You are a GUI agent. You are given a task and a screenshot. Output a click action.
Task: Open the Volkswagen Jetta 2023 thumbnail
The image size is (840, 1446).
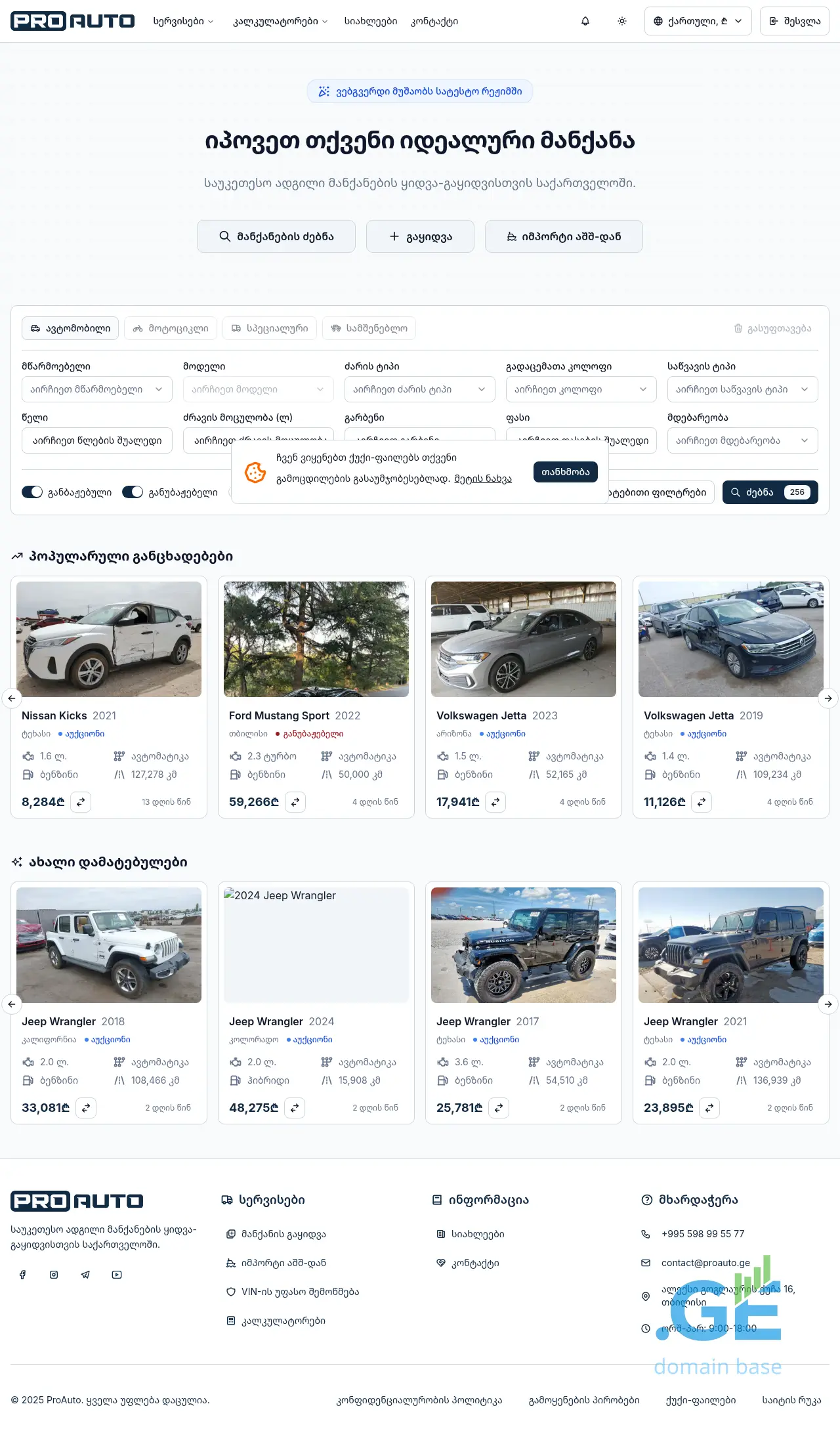point(524,639)
